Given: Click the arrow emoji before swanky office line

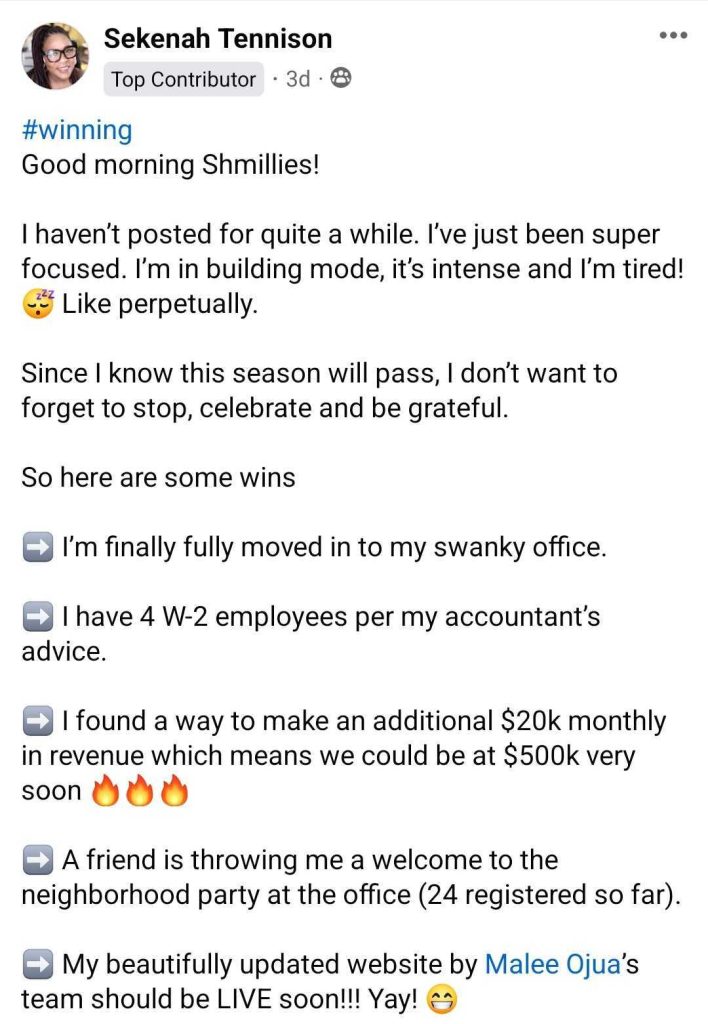Looking at the screenshot, I should pos(37,547).
